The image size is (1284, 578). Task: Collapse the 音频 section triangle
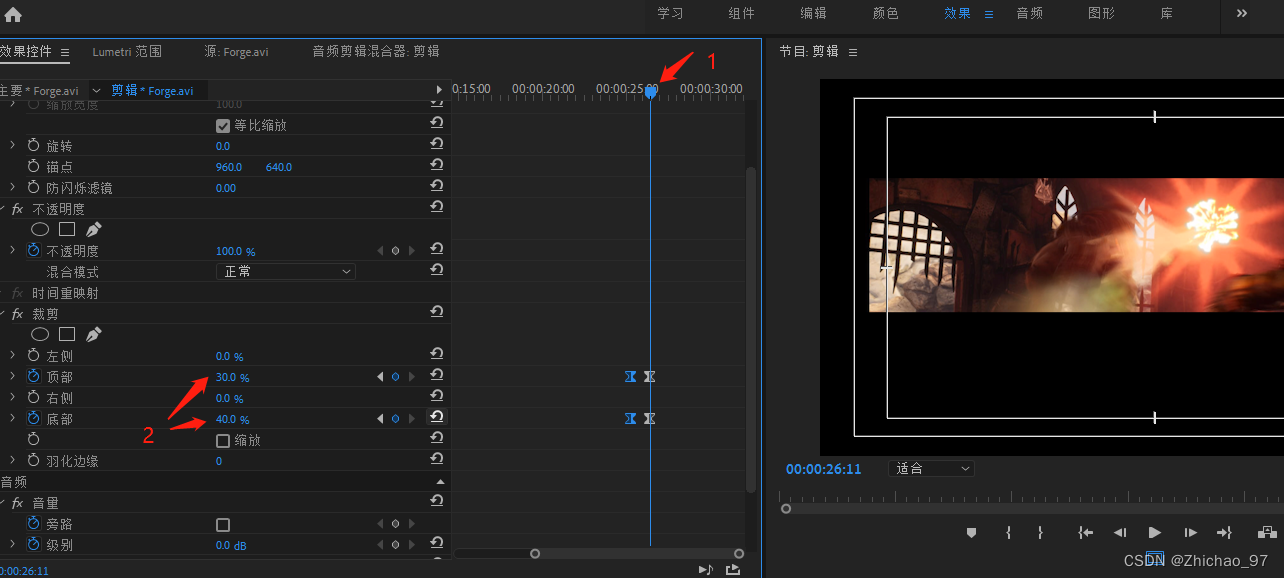pos(440,482)
